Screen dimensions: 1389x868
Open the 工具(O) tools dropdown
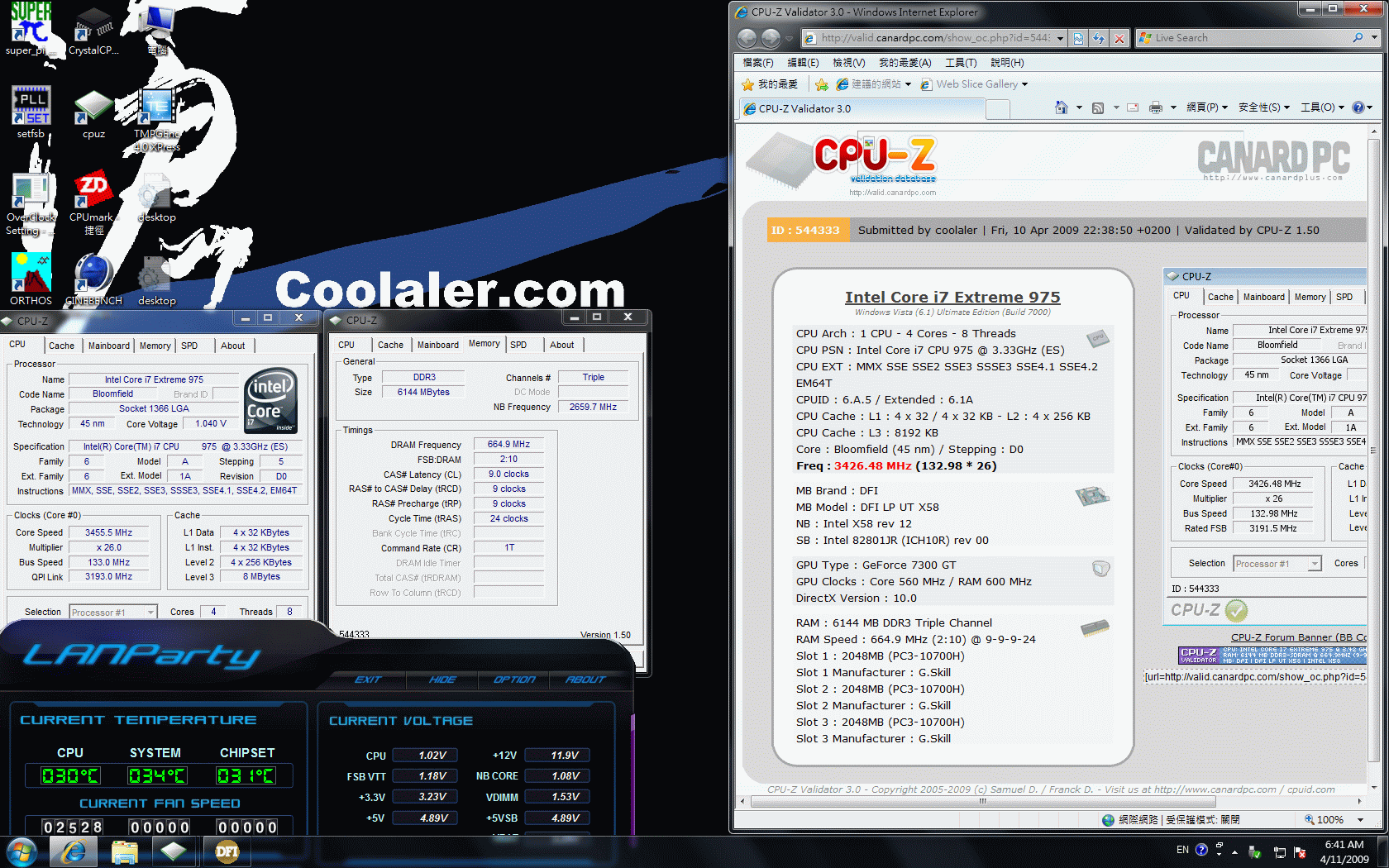pyautogui.click(x=1322, y=107)
